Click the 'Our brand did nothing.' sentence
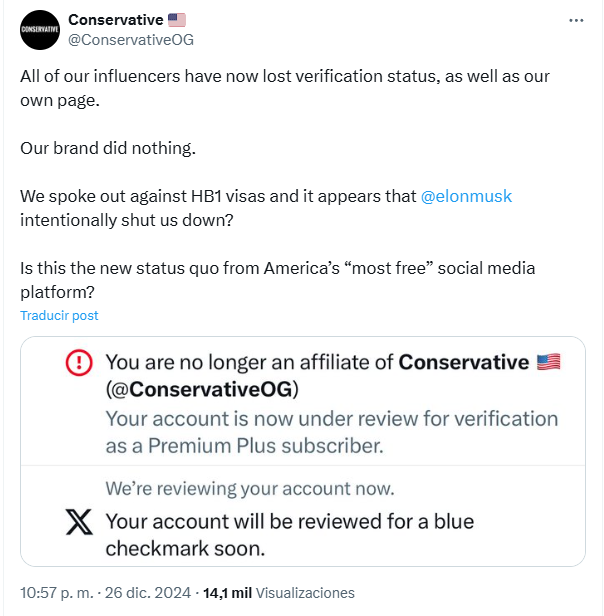 [x=108, y=148]
